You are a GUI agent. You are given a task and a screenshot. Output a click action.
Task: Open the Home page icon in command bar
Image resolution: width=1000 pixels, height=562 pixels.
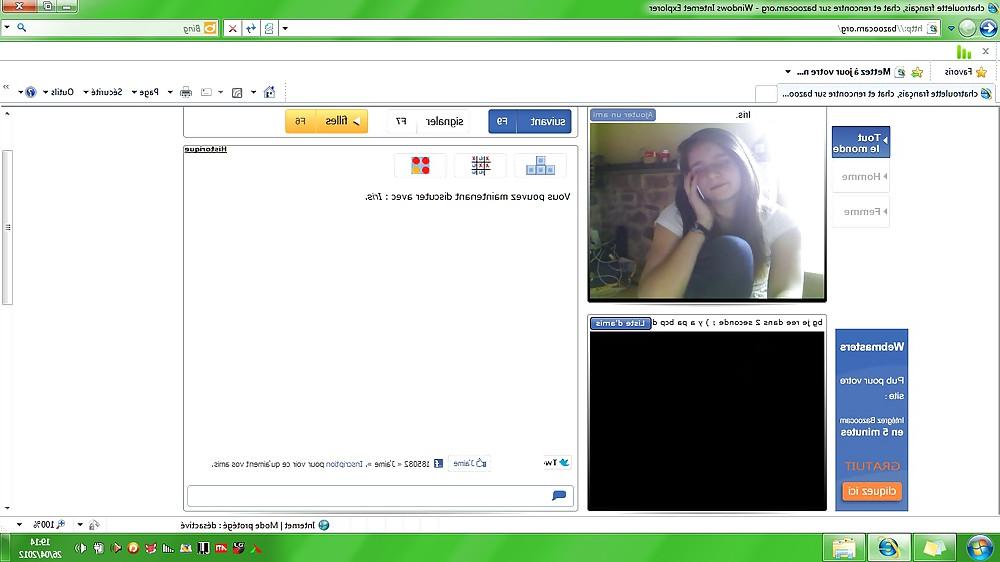pyautogui.click(x=270, y=92)
